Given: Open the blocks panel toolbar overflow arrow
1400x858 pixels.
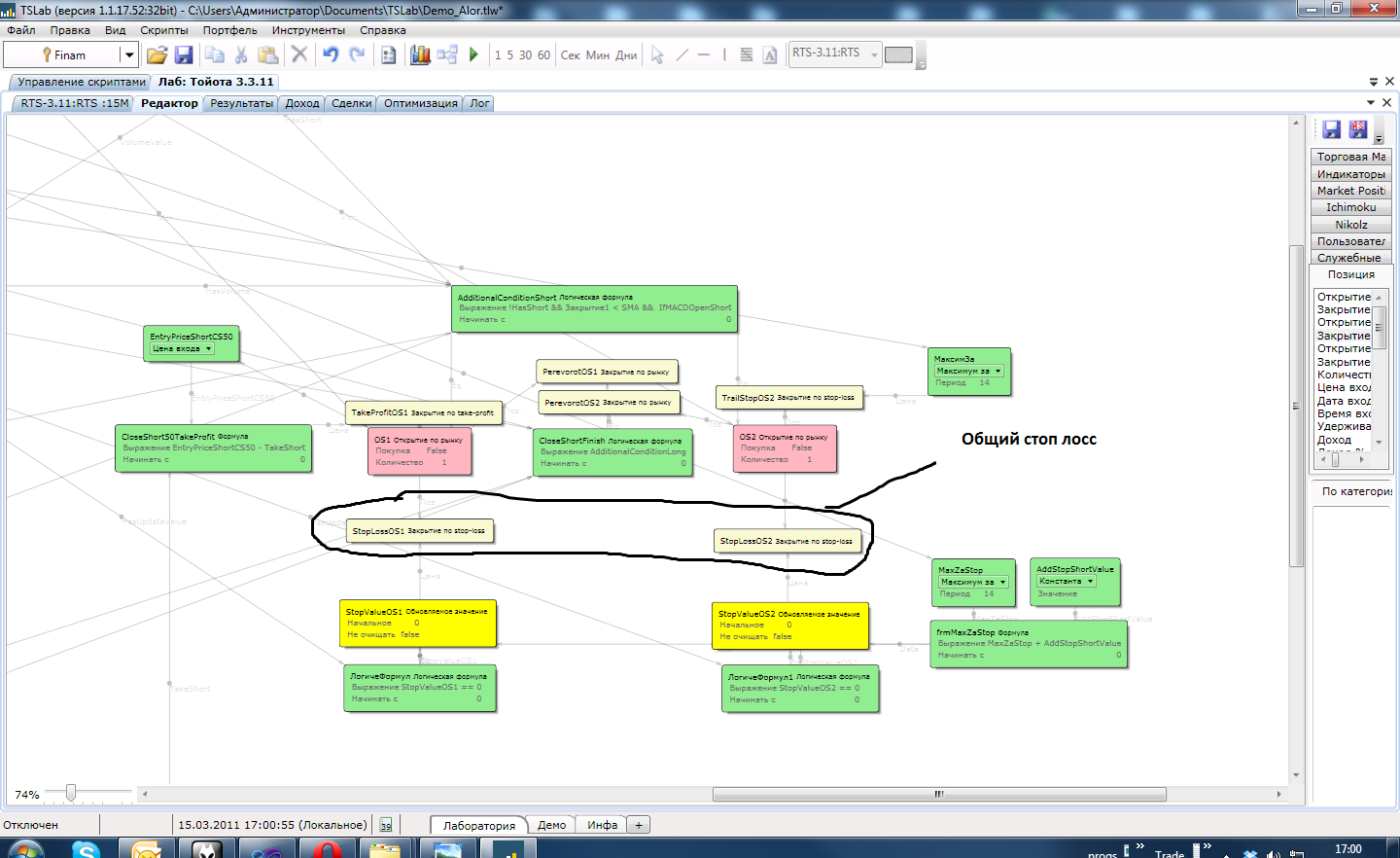Looking at the screenshot, I should (x=1379, y=140).
